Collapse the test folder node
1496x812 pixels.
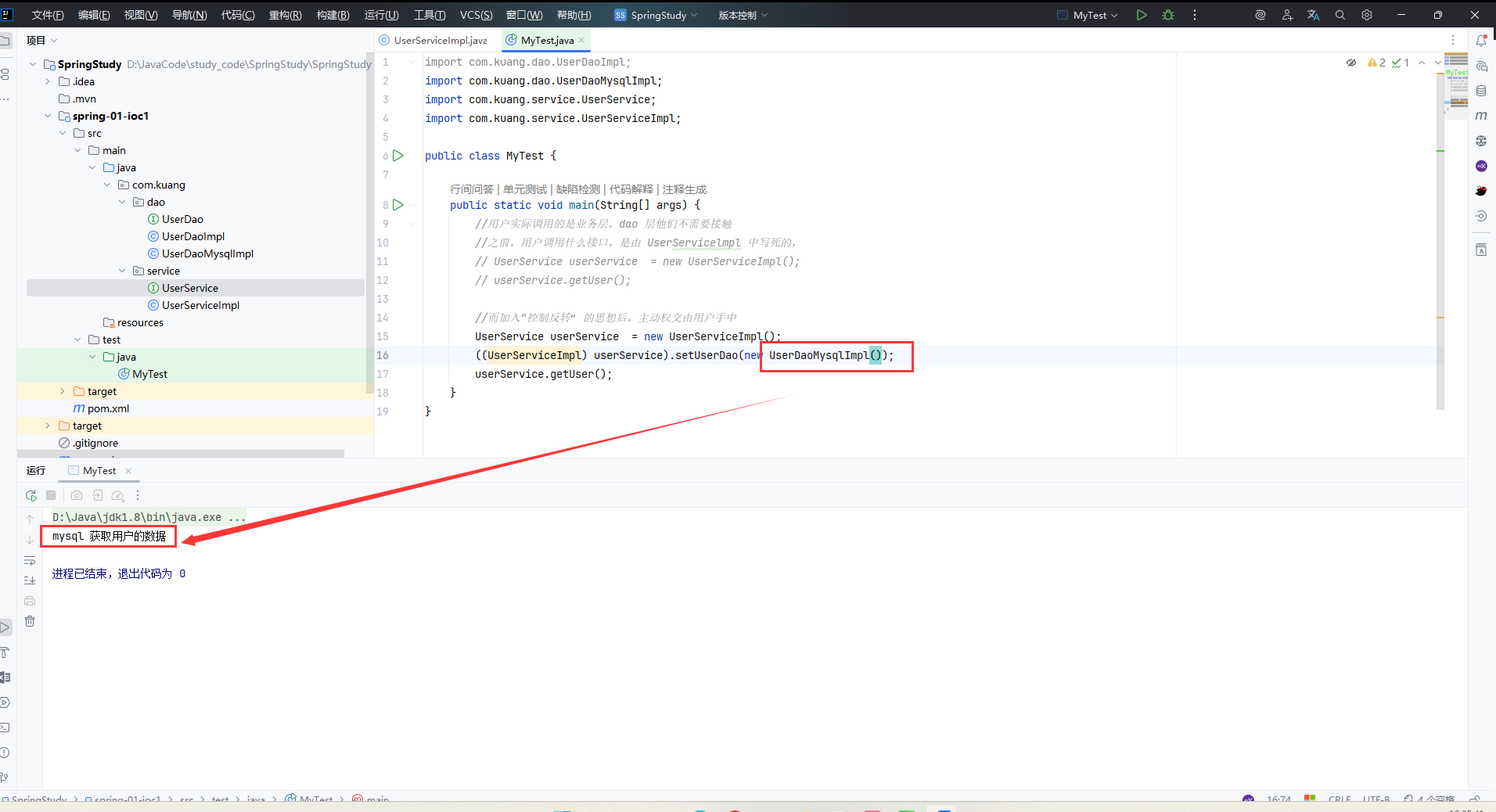coord(77,340)
